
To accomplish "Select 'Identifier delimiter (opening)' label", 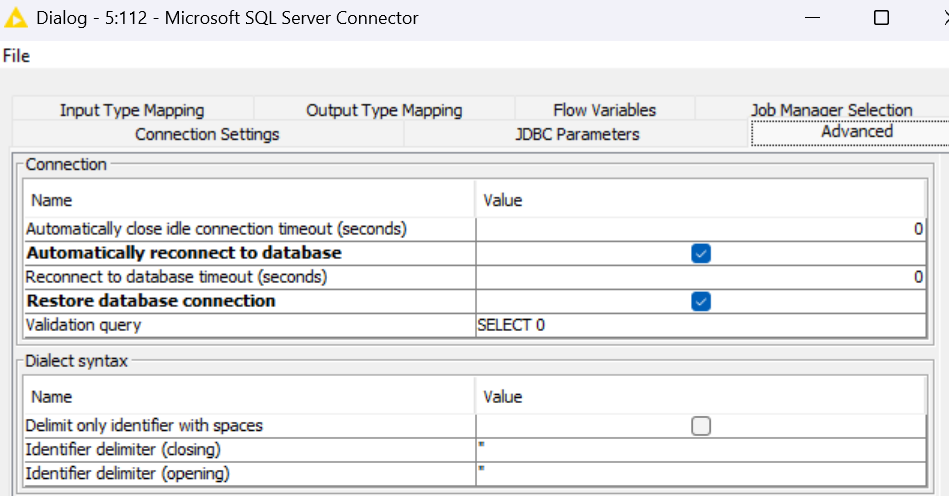I will point(127,473).
